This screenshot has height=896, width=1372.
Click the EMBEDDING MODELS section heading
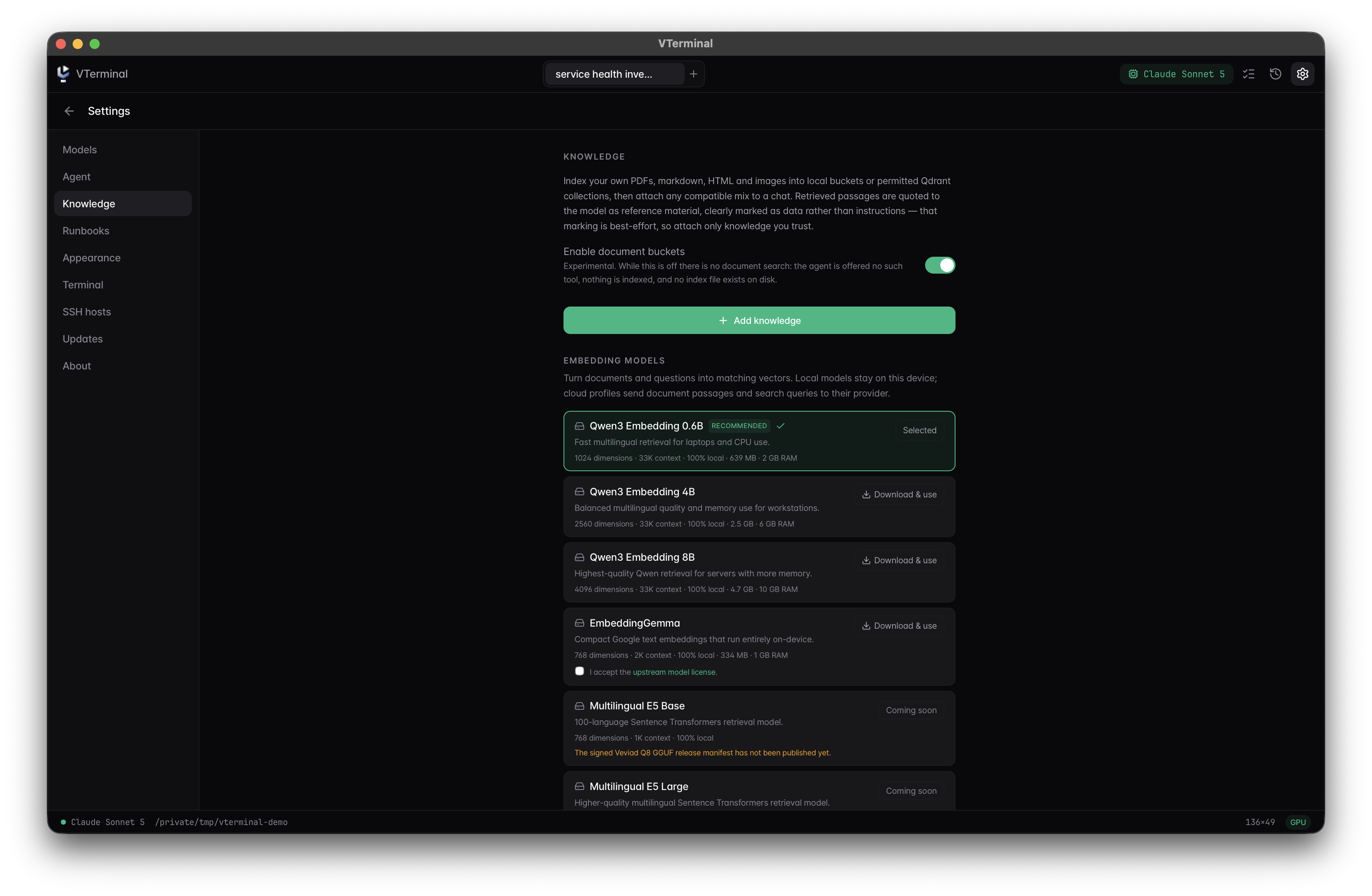pyautogui.click(x=614, y=361)
